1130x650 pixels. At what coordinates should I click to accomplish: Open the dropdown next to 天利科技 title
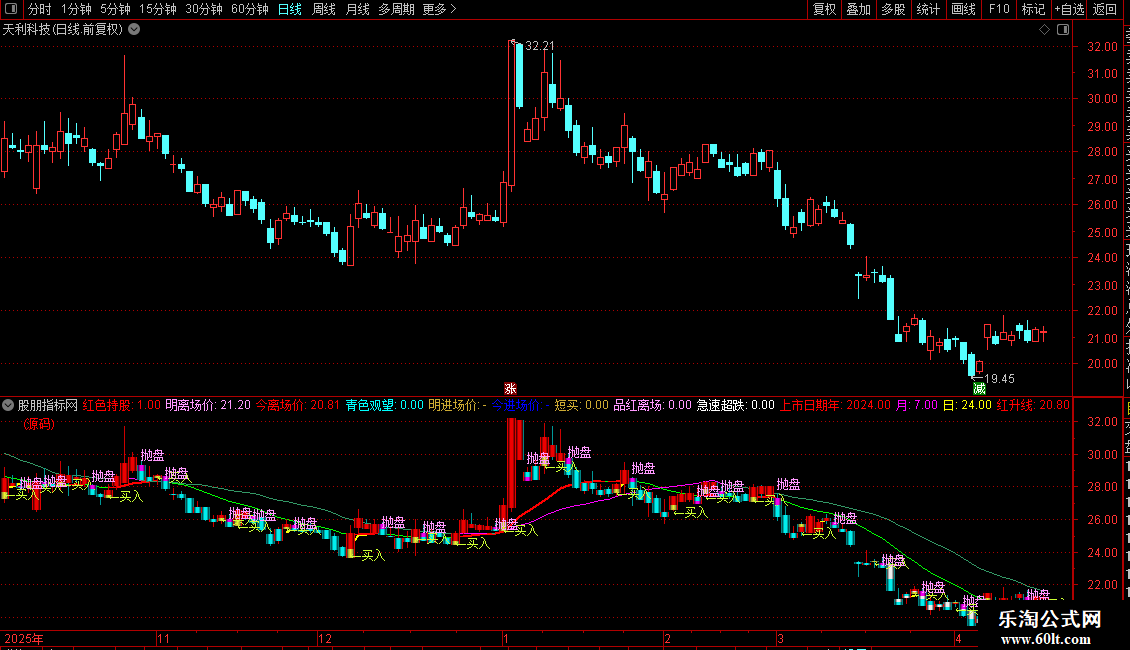click(134, 29)
